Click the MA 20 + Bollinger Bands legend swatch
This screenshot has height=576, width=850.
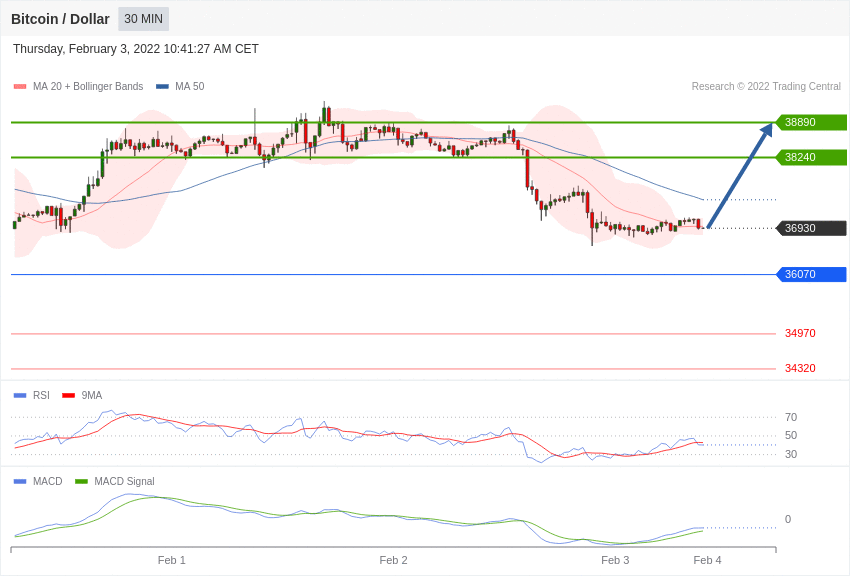click(x=20, y=87)
